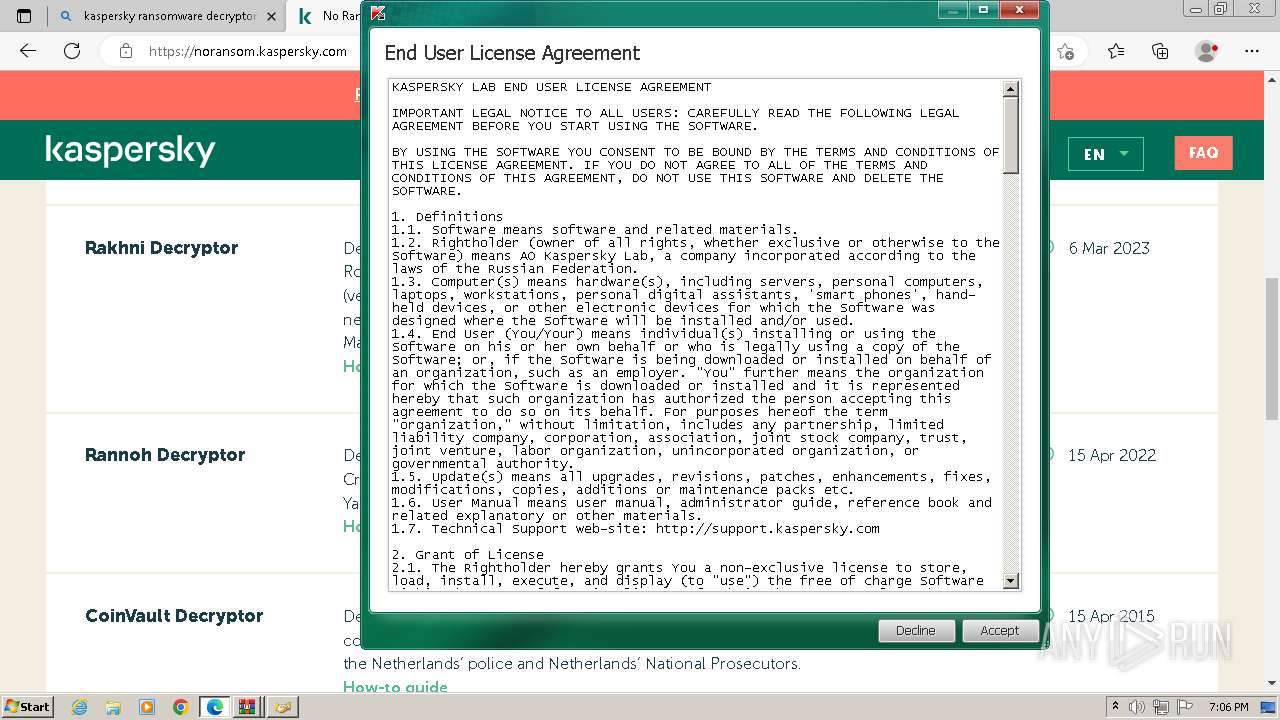Screen dimensions: 1280x720
Task: Select the No Ransom Kaspersky browser tab
Action: click(330, 16)
